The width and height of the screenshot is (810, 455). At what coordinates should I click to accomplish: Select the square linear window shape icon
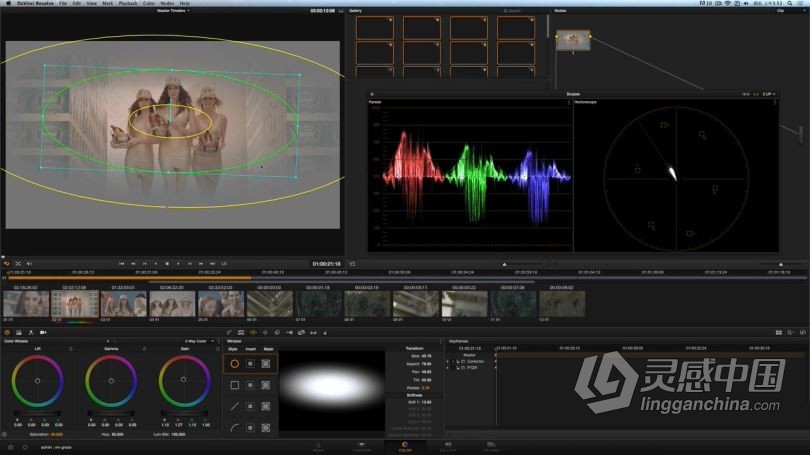tap(235, 385)
